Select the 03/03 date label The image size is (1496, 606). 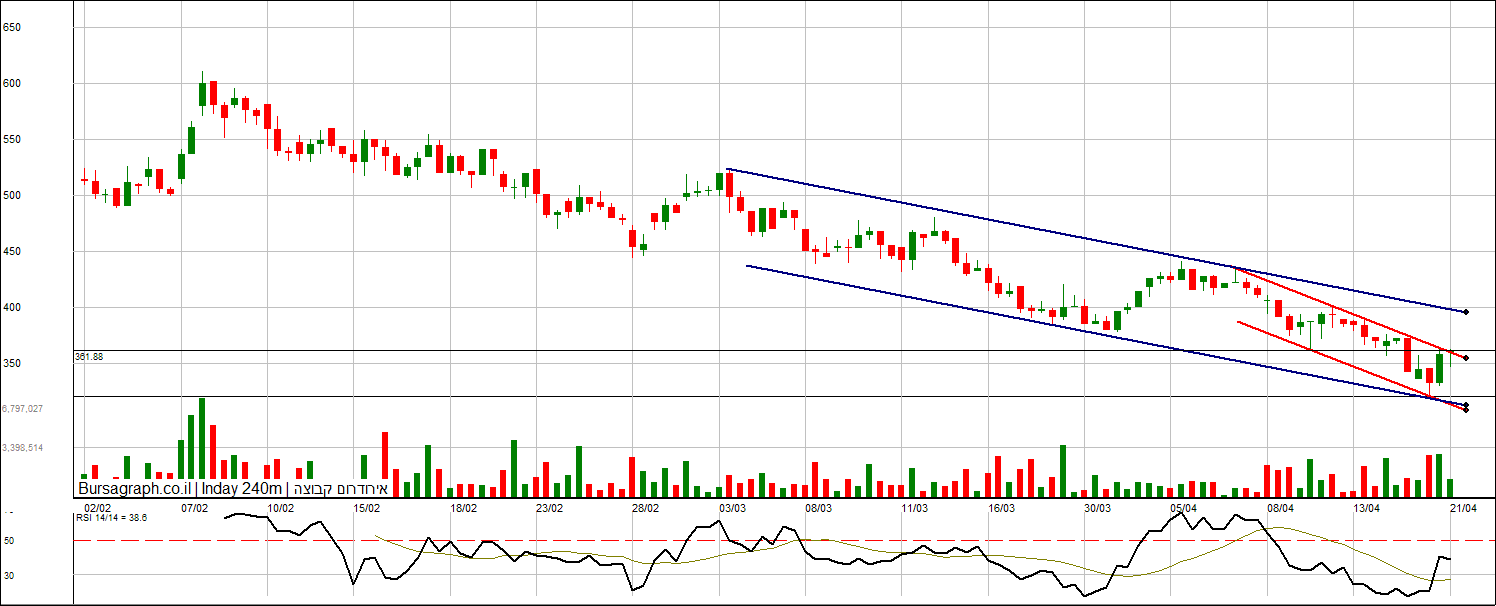pos(732,508)
